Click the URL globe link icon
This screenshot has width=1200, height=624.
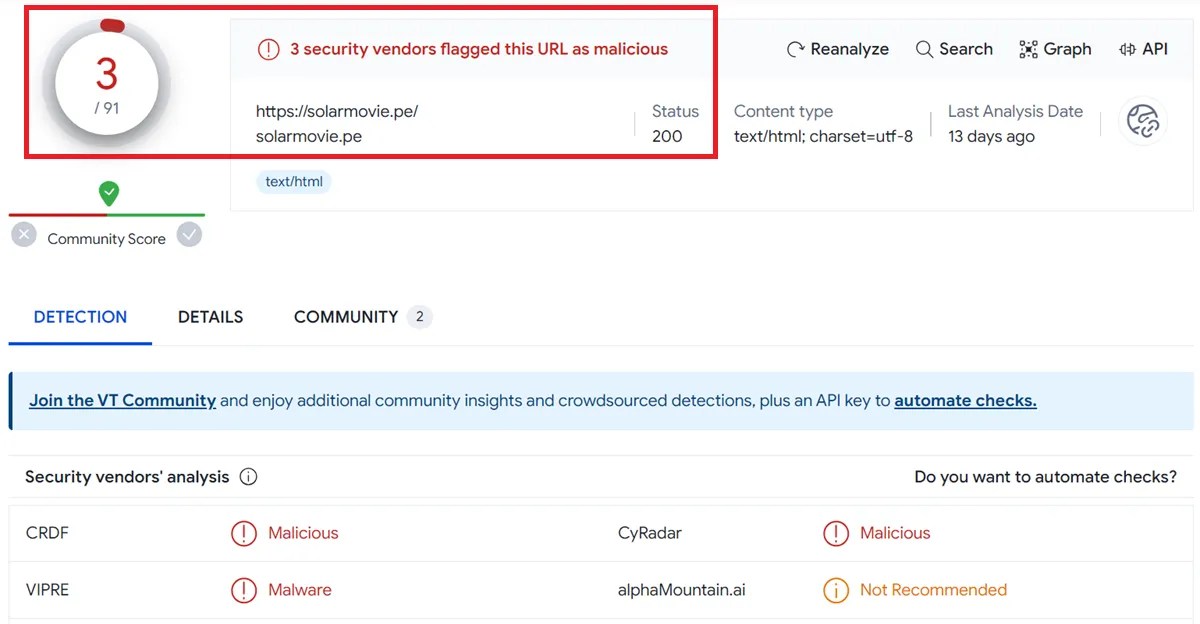(1142, 122)
